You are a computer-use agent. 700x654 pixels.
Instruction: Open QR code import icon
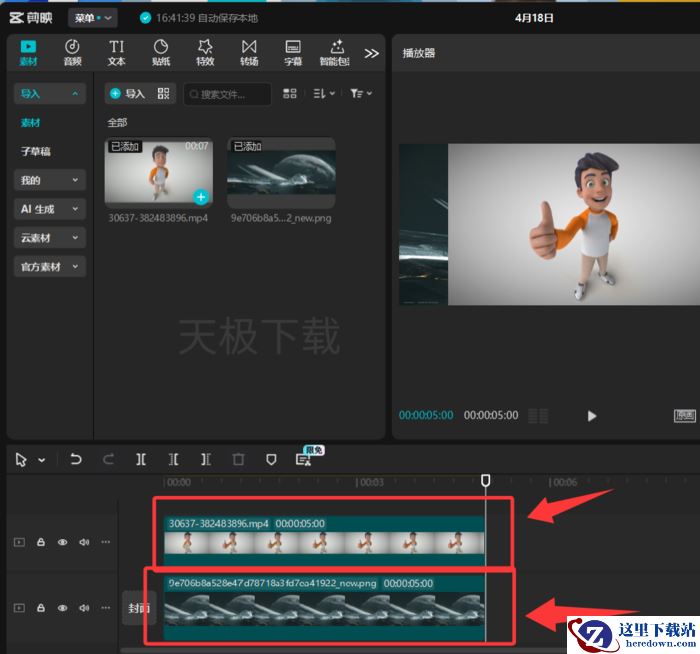(x=163, y=93)
